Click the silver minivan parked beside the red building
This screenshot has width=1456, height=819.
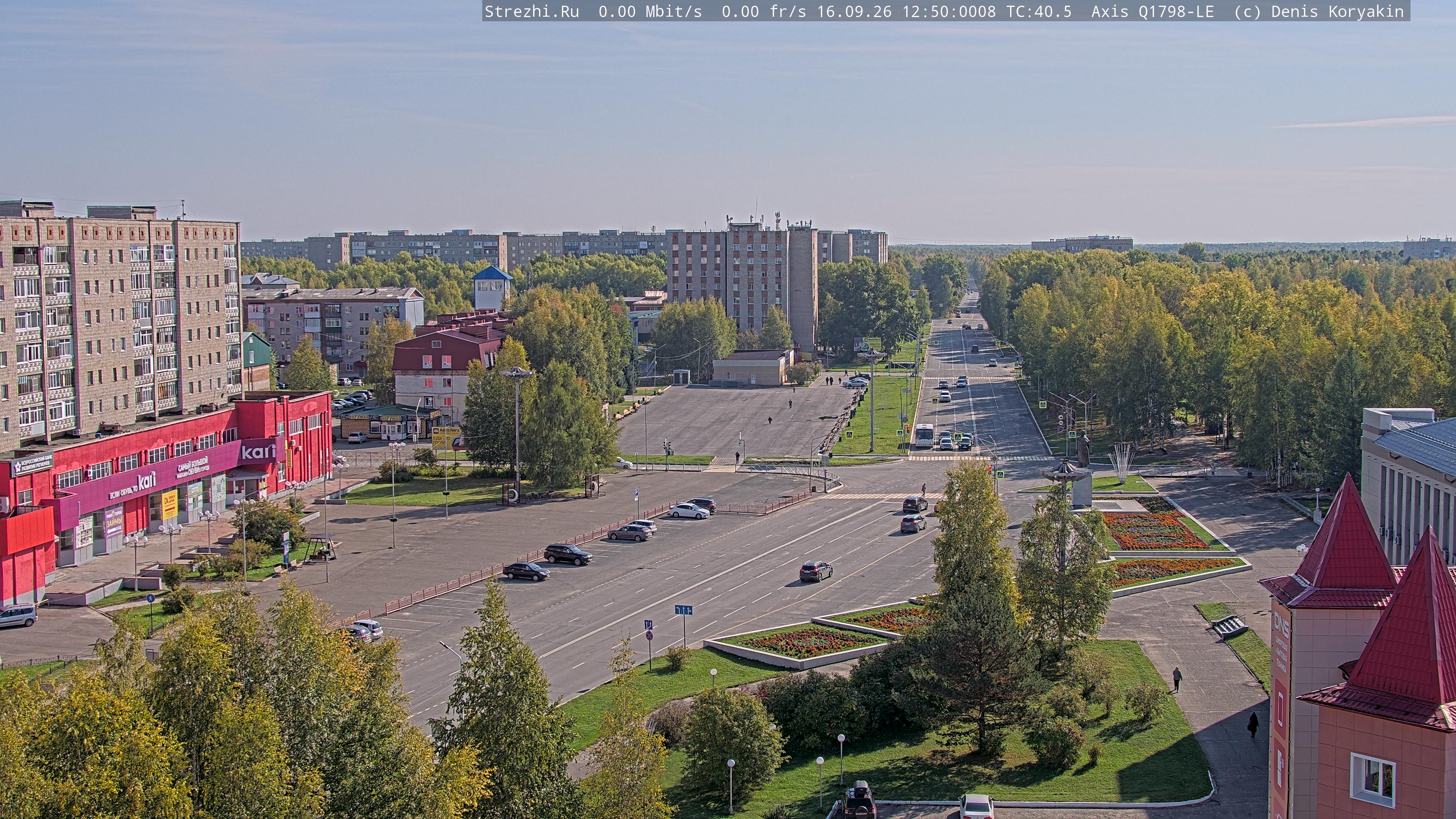[x=17, y=615]
